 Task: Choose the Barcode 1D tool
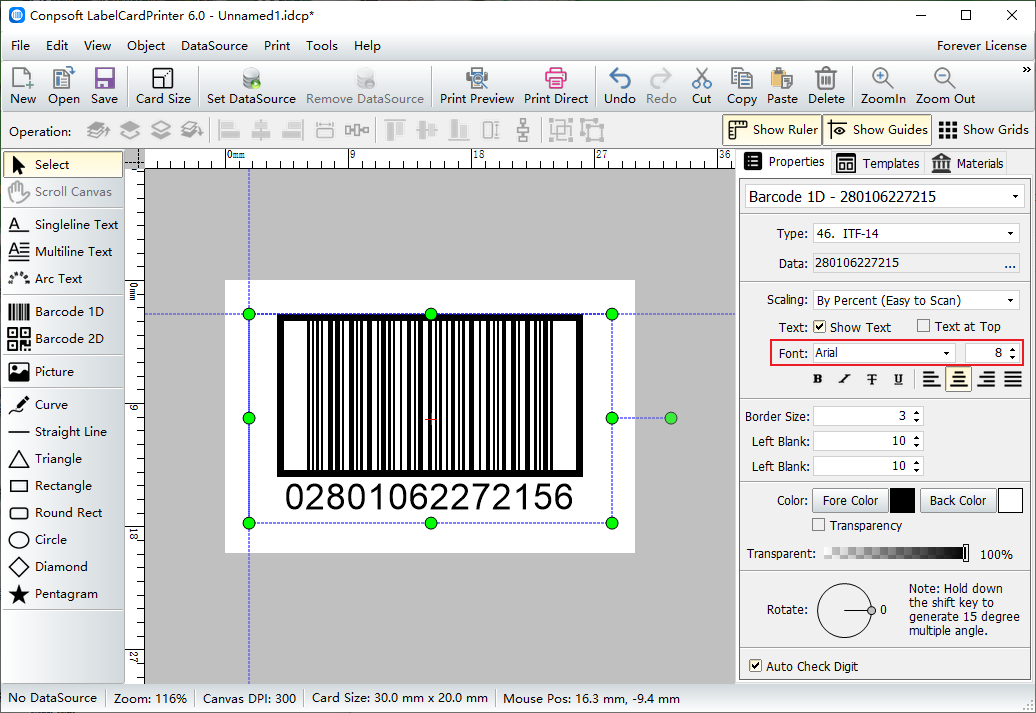click(x=63, y=311)
